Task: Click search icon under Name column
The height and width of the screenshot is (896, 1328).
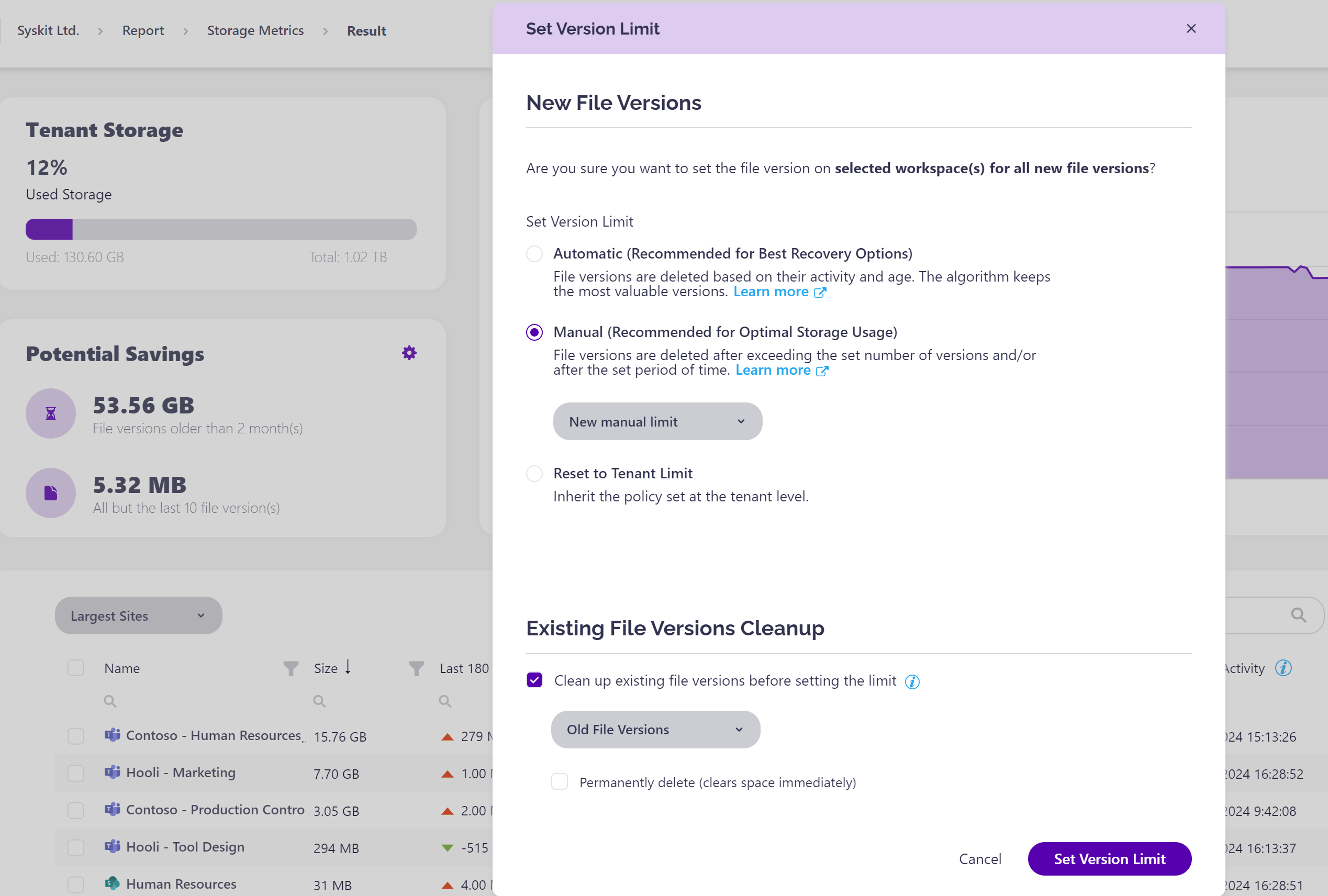Action: 110,701
